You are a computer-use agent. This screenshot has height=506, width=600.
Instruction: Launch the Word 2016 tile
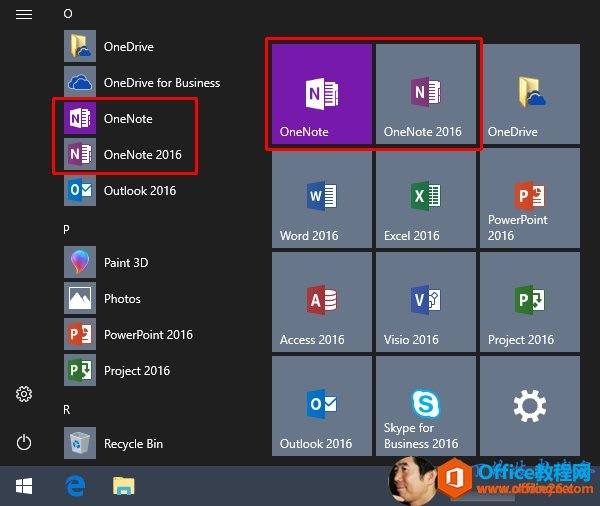tap(321, 198)
